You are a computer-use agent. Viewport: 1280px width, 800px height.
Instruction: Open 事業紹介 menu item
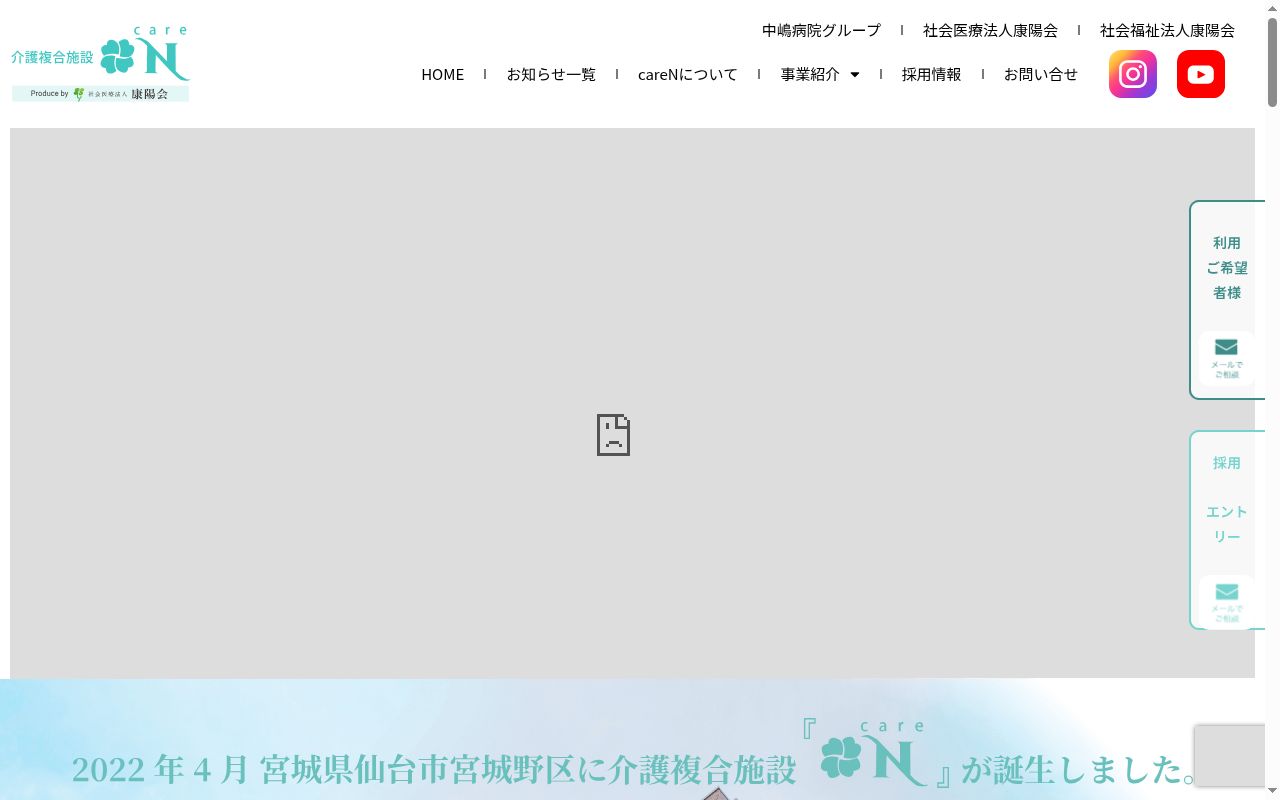tap(810, 74)
